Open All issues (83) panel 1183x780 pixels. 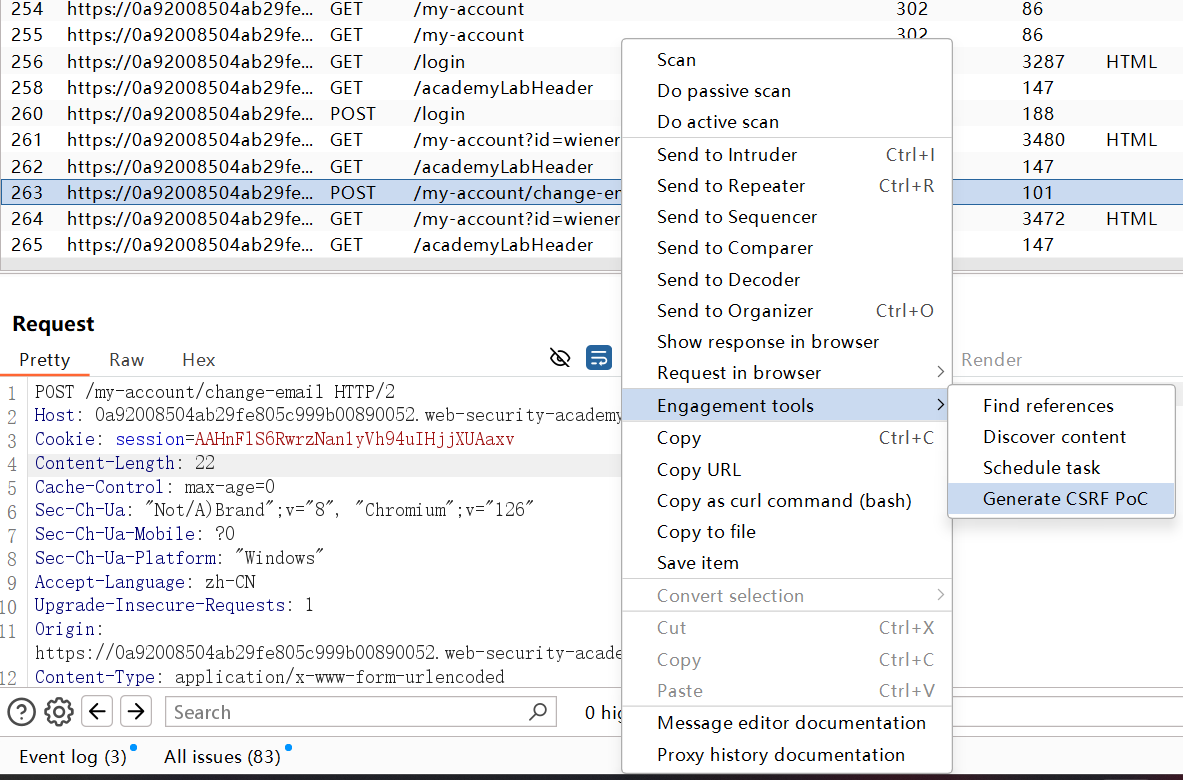[222, 757]
